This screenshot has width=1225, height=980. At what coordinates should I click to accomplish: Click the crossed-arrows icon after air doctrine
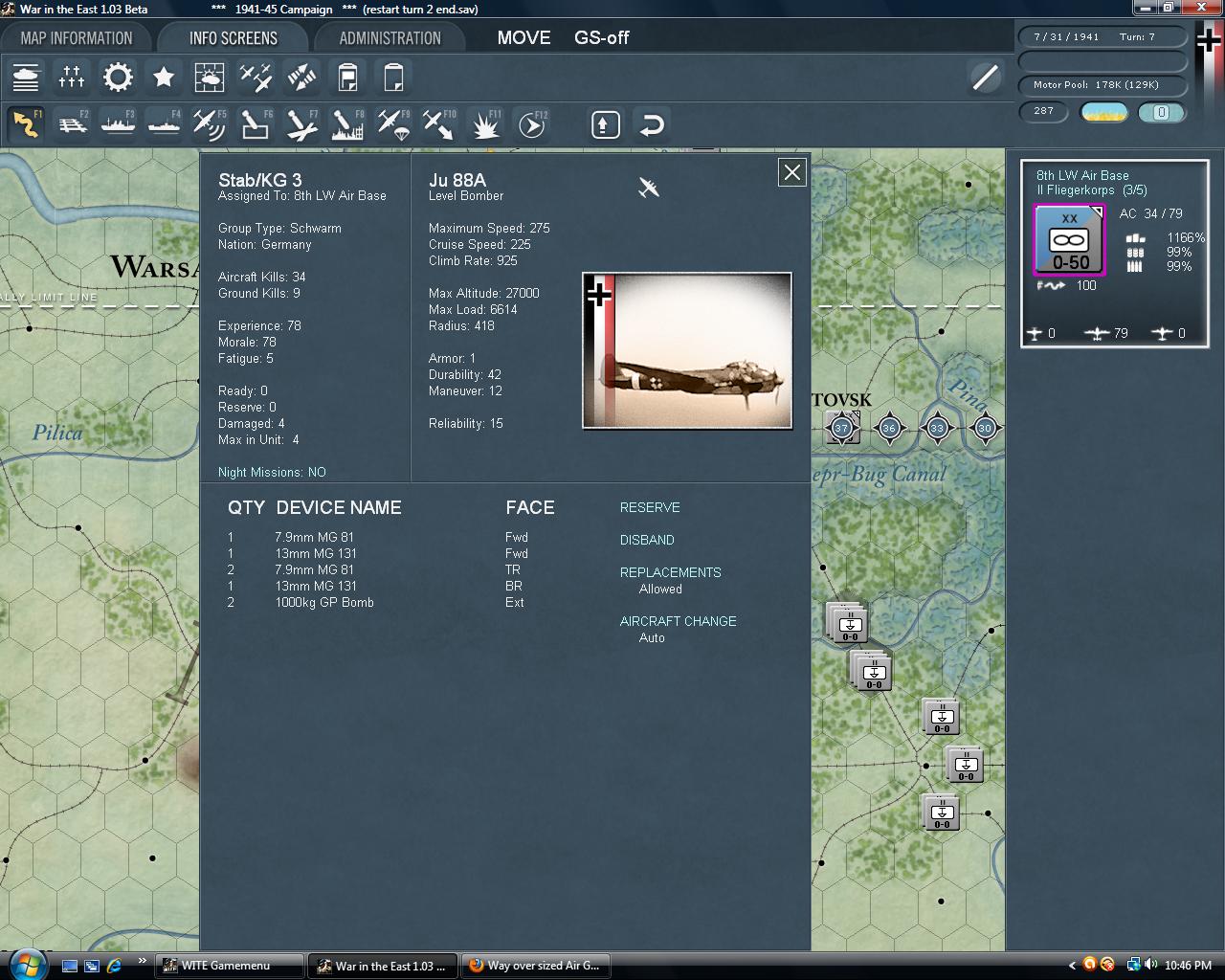click(301, 77)
